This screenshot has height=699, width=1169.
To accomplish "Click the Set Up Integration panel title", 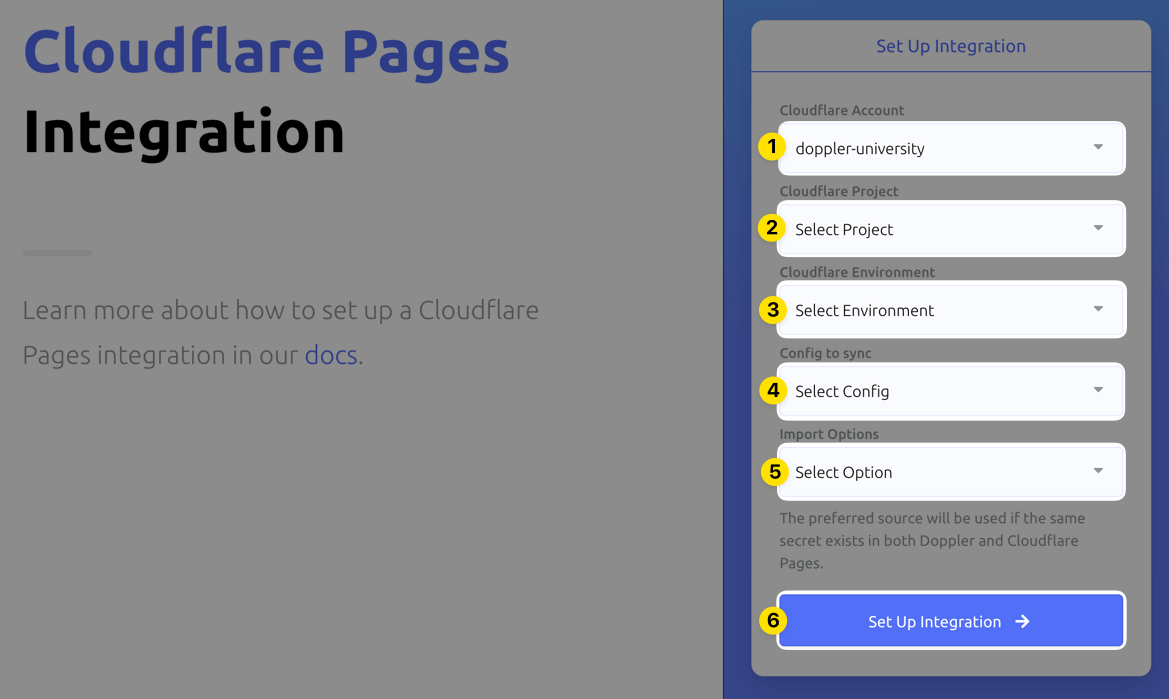I will [951, 46].
